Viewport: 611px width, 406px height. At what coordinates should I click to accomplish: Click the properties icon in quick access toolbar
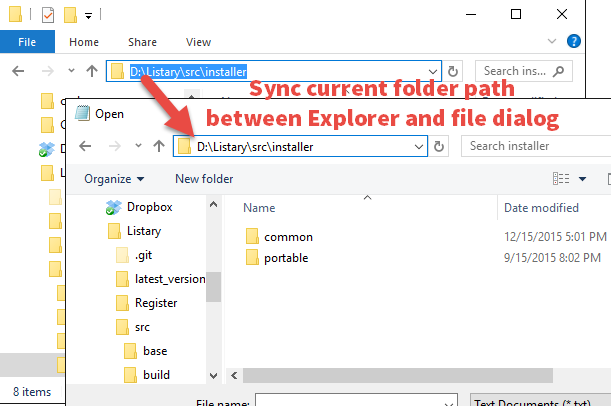pyautogui.click(x=48, y=15)
